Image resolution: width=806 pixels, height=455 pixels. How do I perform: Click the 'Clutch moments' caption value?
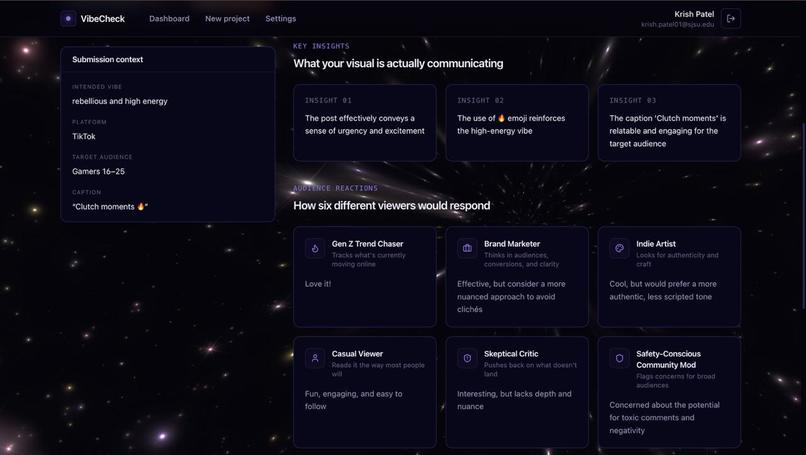coord(110,207)
